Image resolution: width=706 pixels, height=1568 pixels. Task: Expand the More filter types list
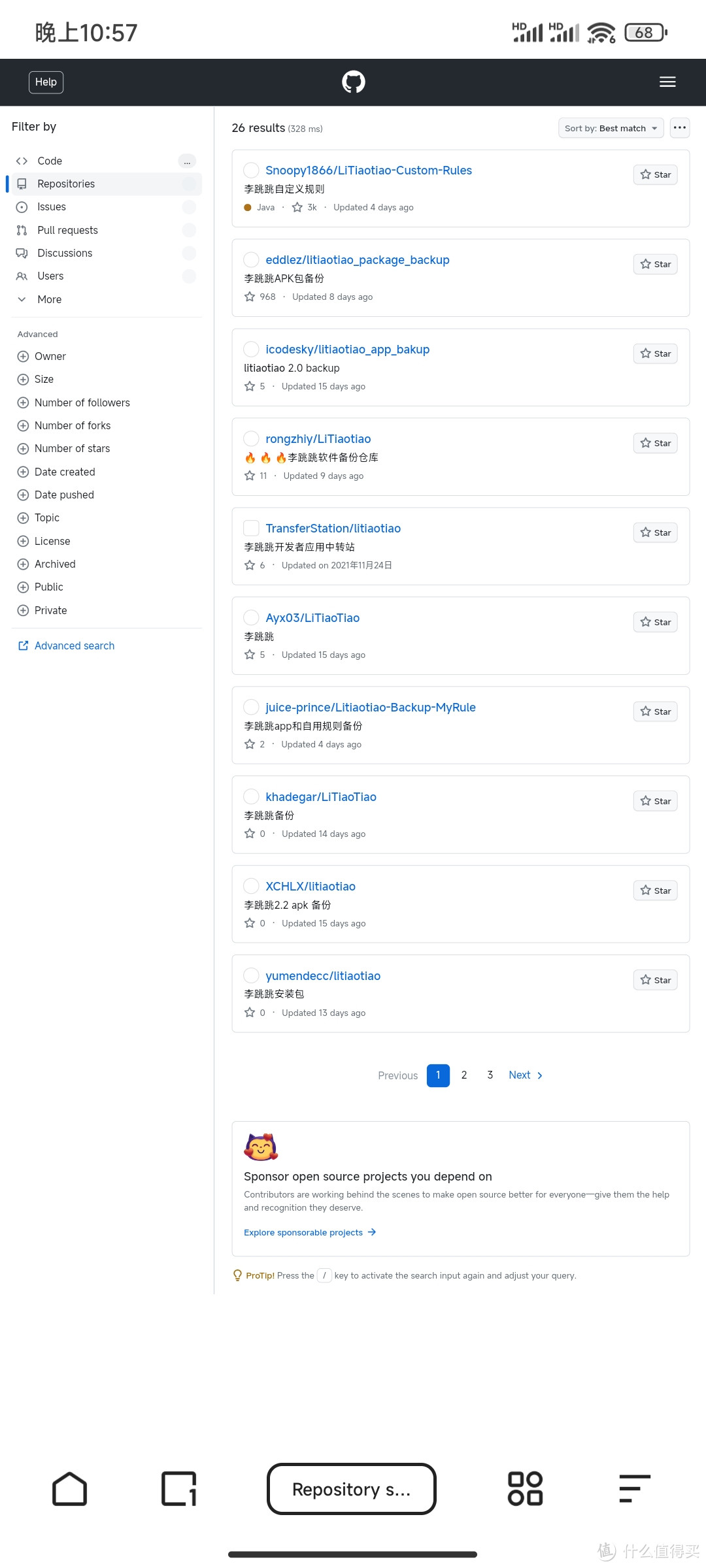coord(107,299)
